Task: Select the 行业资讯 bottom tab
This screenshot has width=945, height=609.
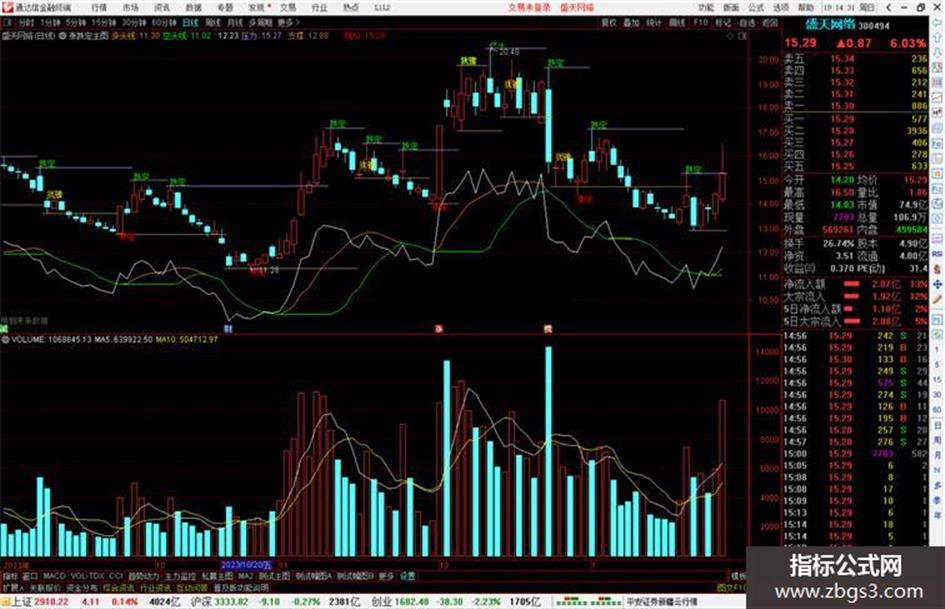Action: coord(155,588)
